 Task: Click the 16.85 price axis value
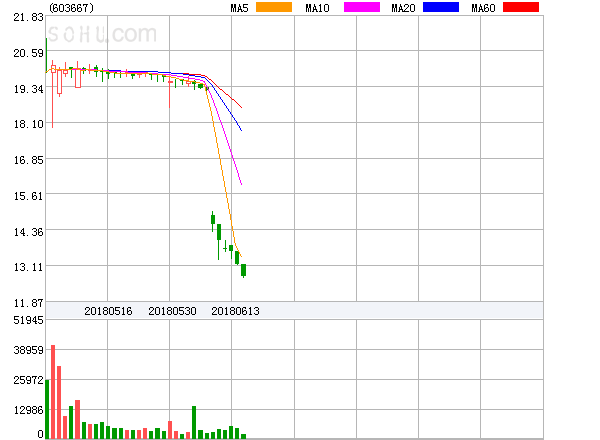[28, 160]
